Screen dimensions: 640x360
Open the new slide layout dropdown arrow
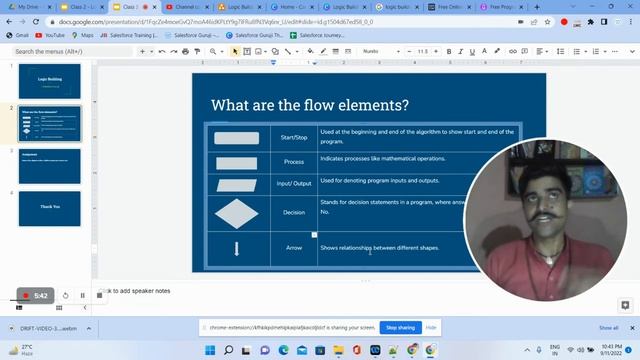click(x=151, y=51)
